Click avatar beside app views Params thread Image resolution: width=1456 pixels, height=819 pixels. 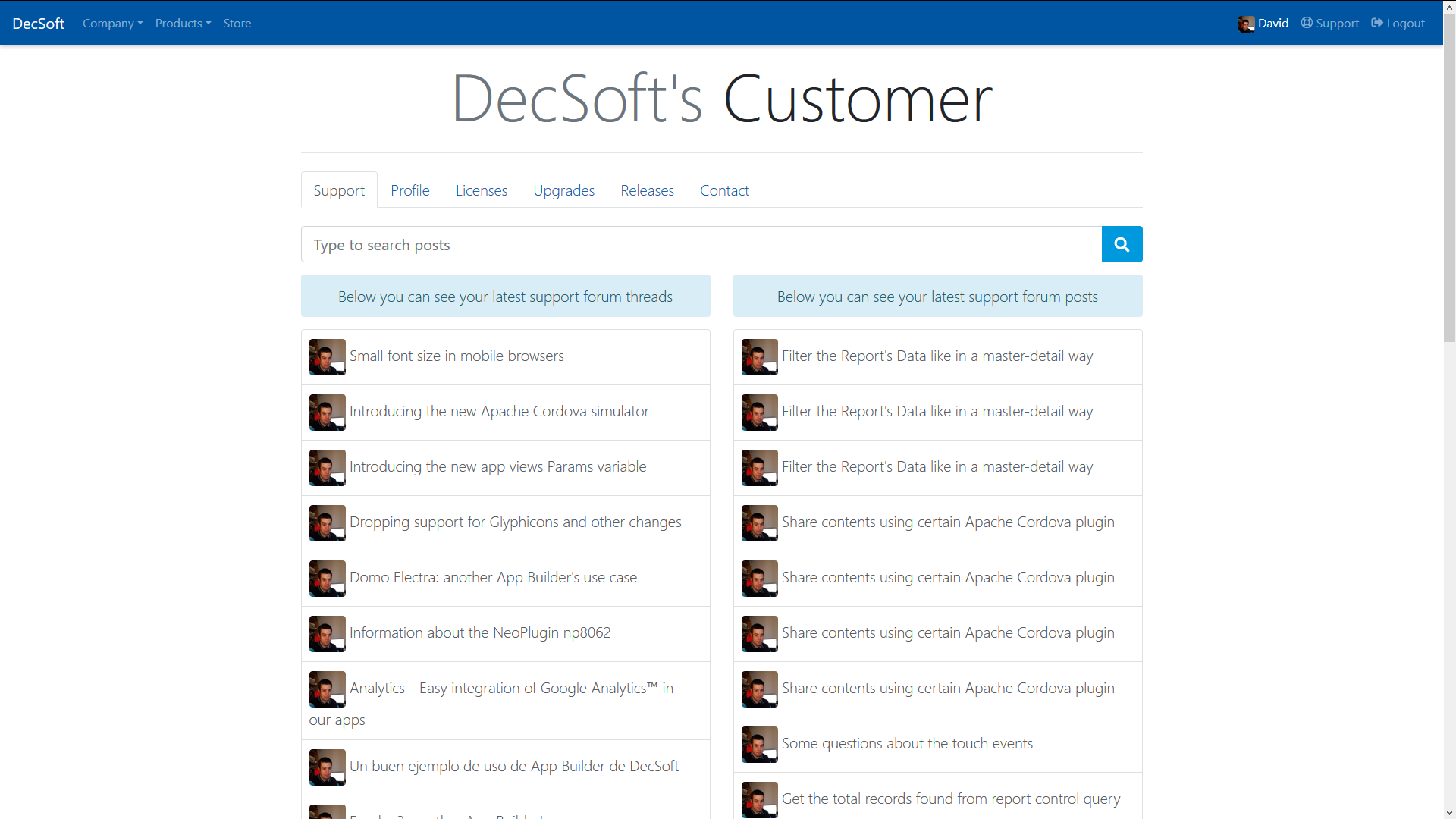[328, 467]
